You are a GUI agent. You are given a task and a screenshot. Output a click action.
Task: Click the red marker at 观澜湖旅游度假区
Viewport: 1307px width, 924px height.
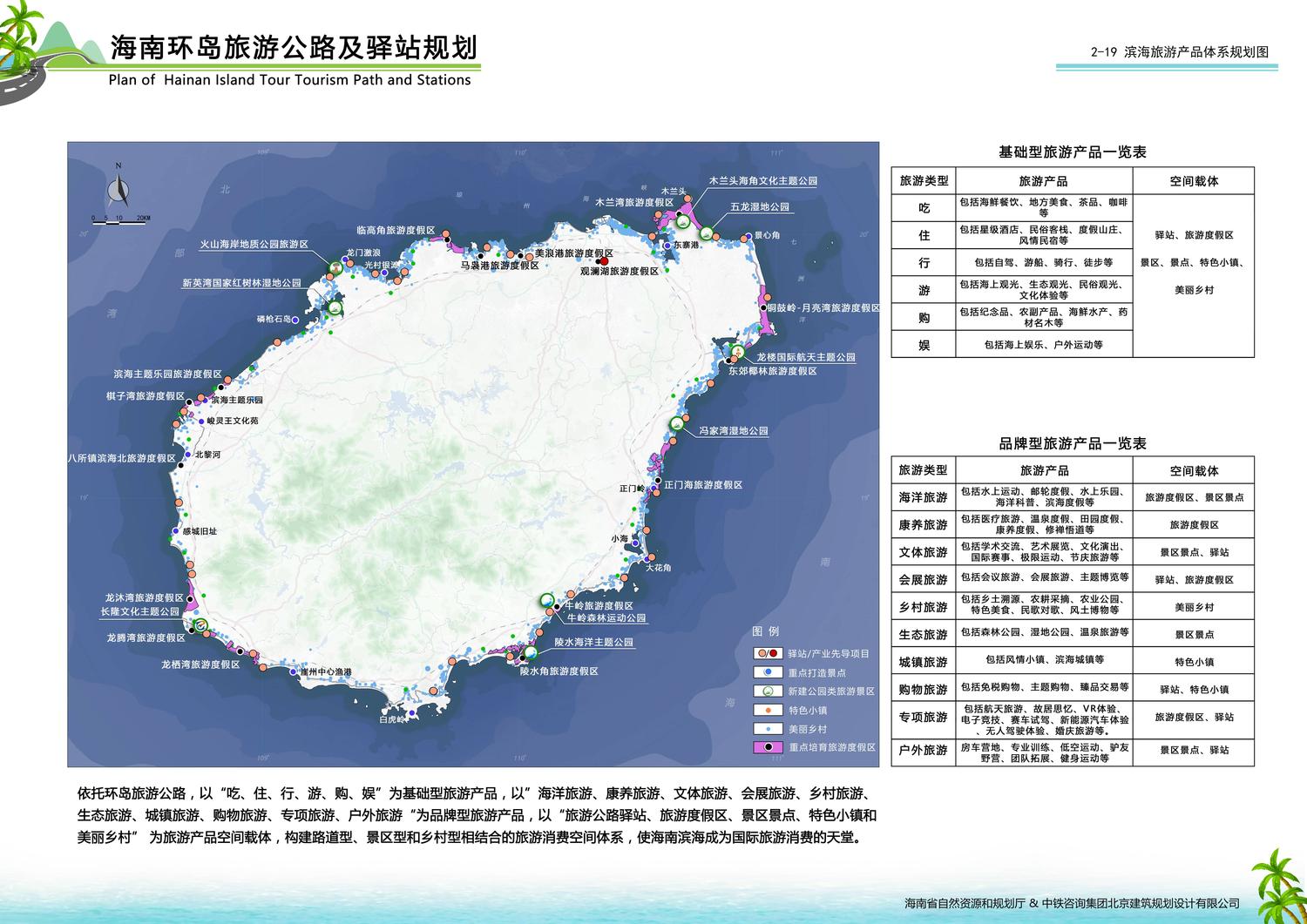(x=603, y=260)
